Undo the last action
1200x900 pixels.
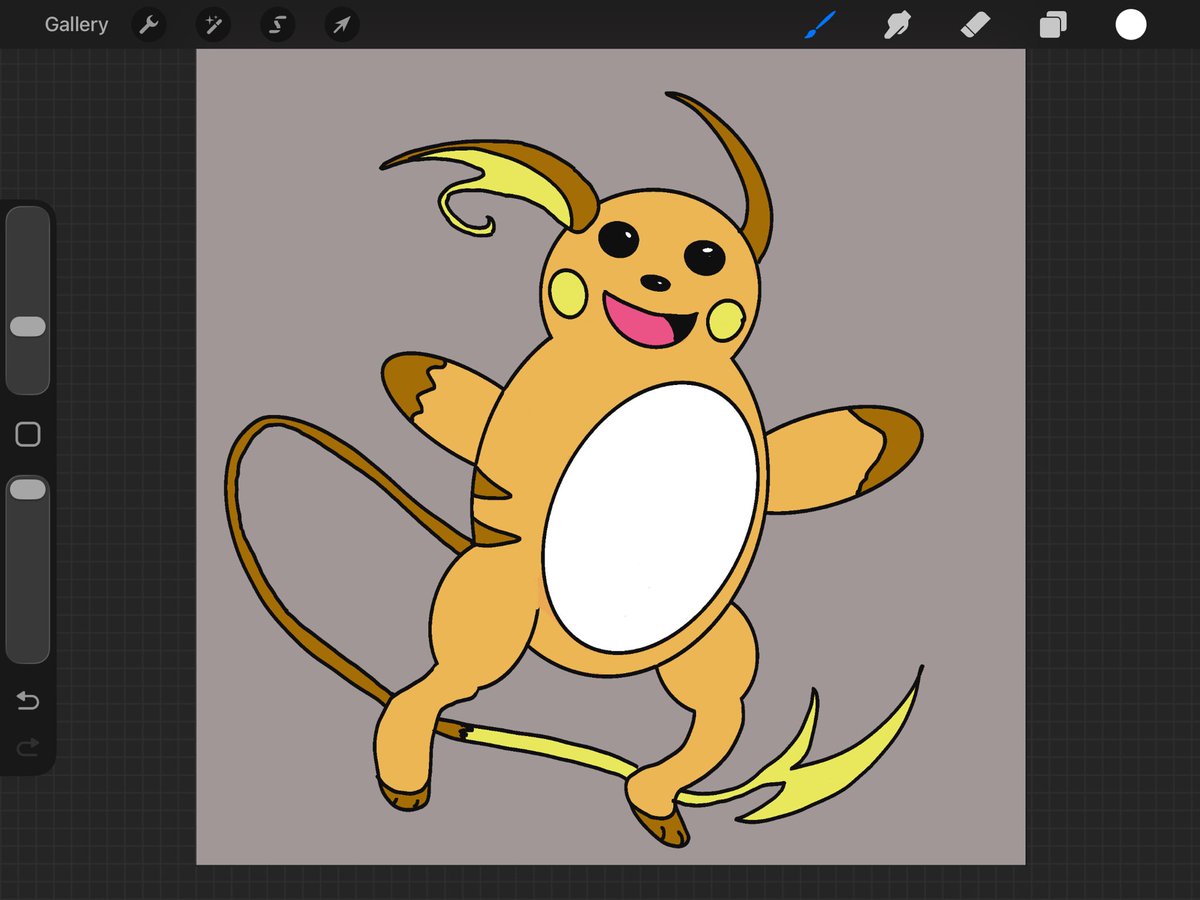(28, 701)
